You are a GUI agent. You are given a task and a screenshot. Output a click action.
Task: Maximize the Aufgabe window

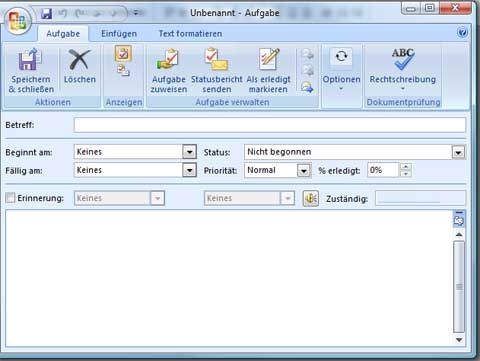coord(430,8)
